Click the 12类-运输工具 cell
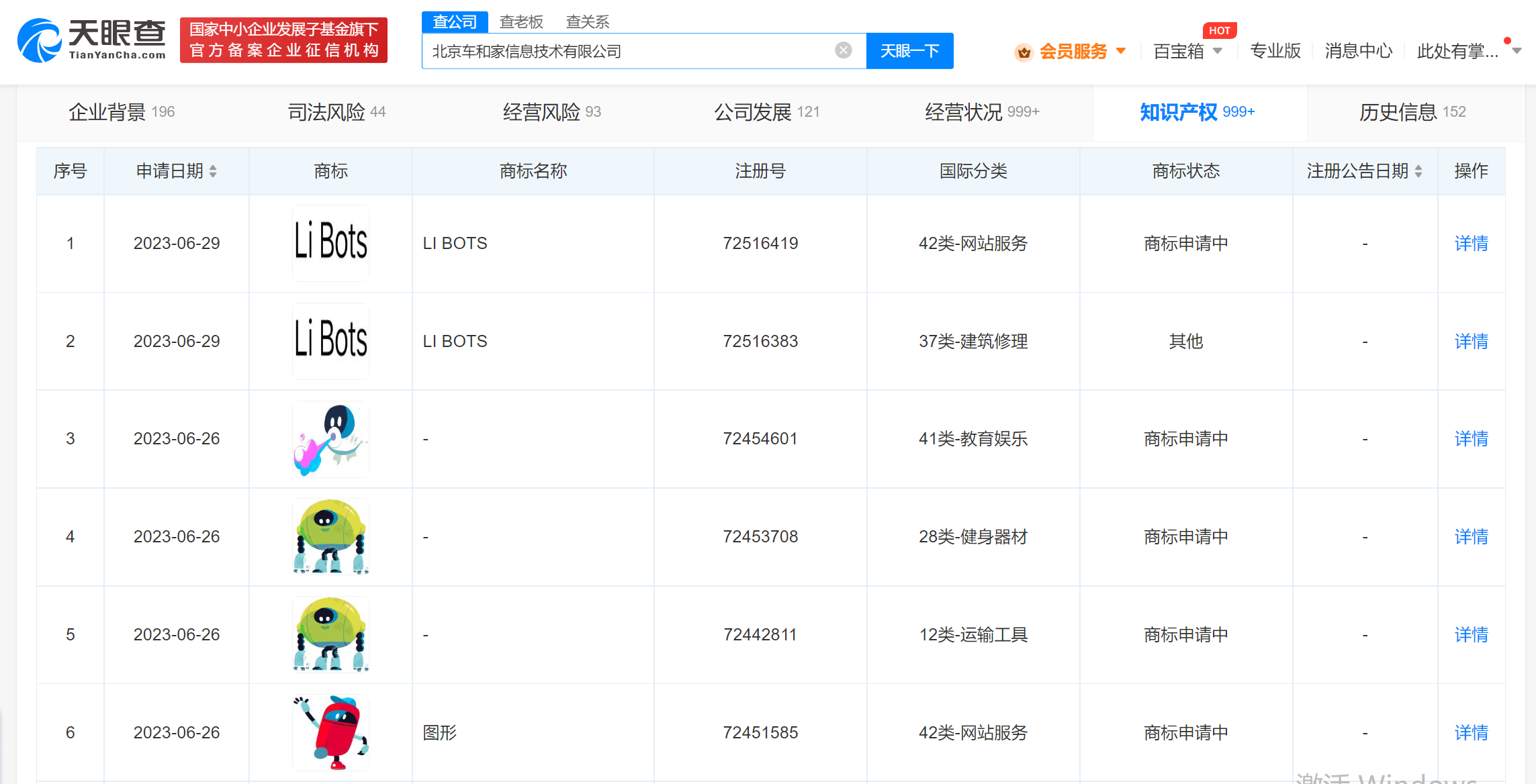The width and height of the screenshot is (1536, 784). [973, 634]
